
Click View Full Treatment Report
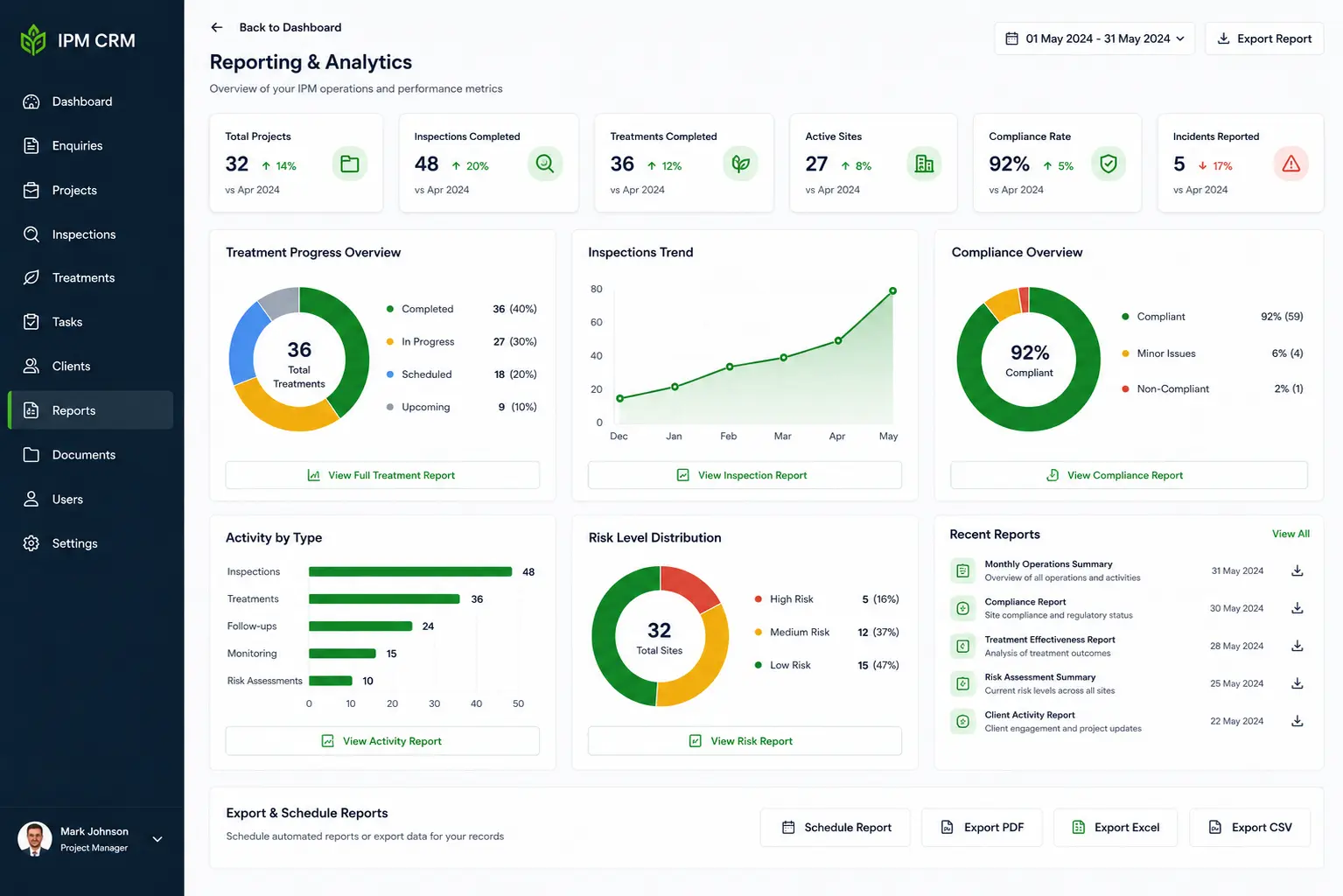[x=382, y=475]
